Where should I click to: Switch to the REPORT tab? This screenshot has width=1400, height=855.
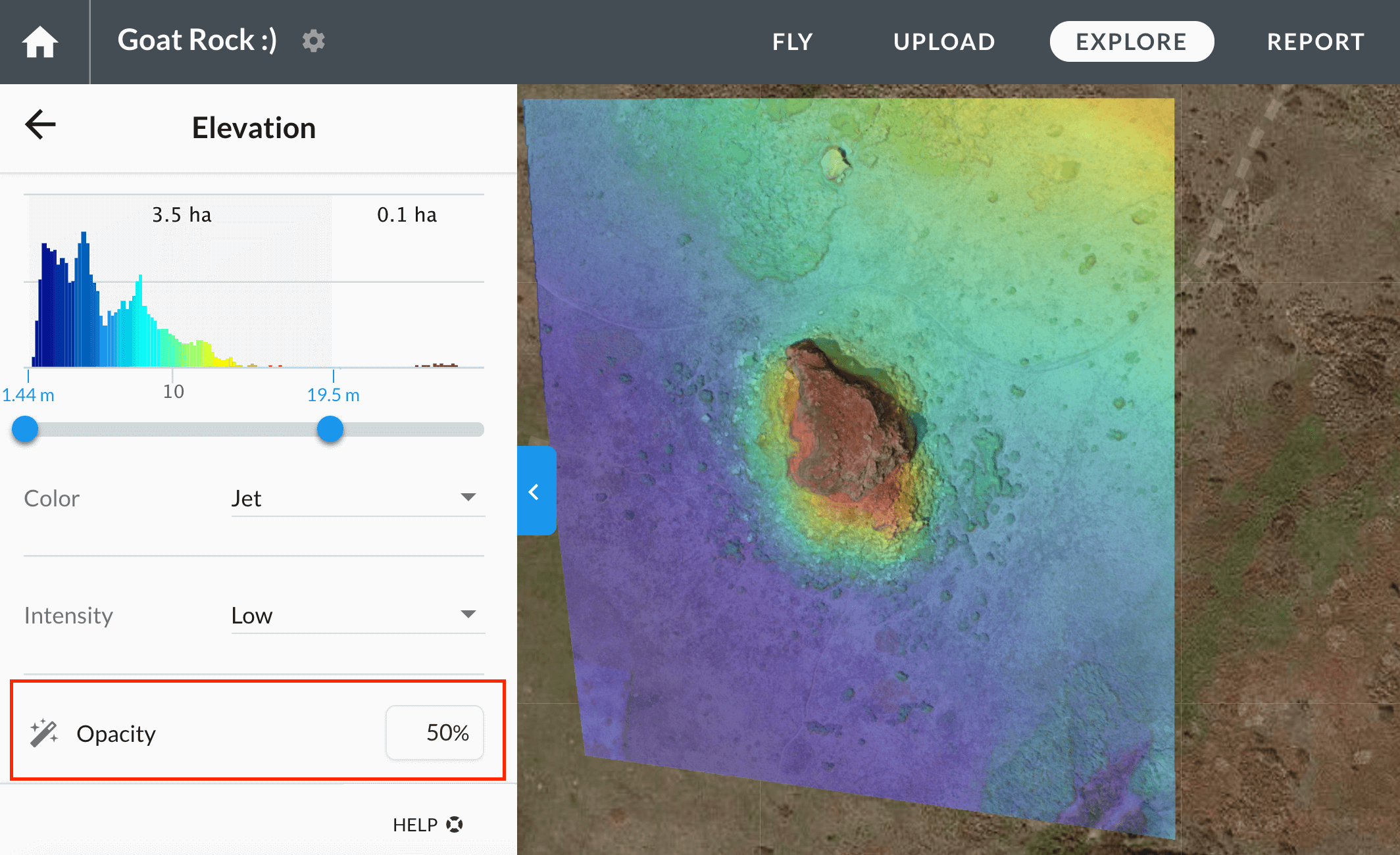[1316, 41]
